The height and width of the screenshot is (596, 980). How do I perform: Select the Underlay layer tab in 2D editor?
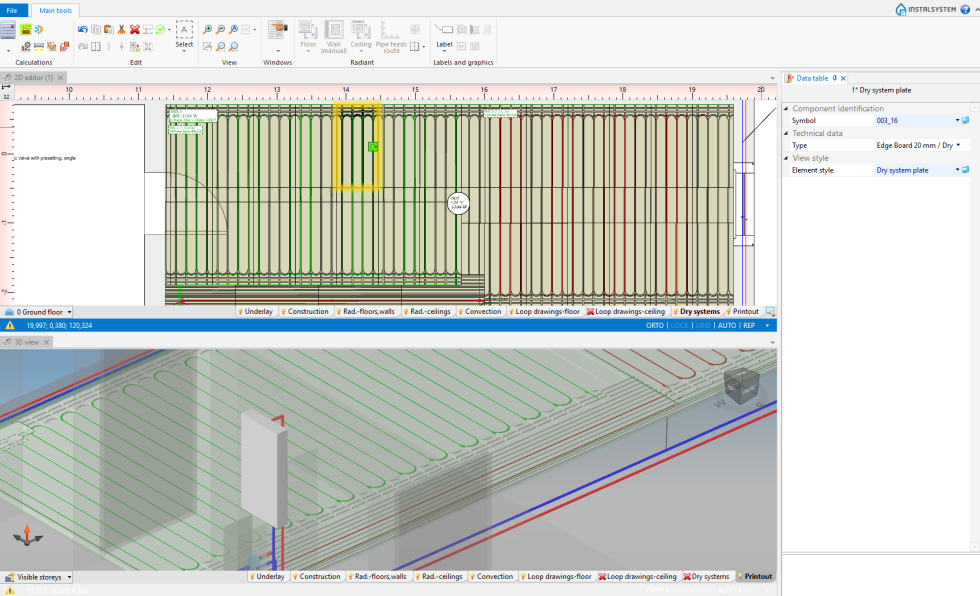click(258, 311)
